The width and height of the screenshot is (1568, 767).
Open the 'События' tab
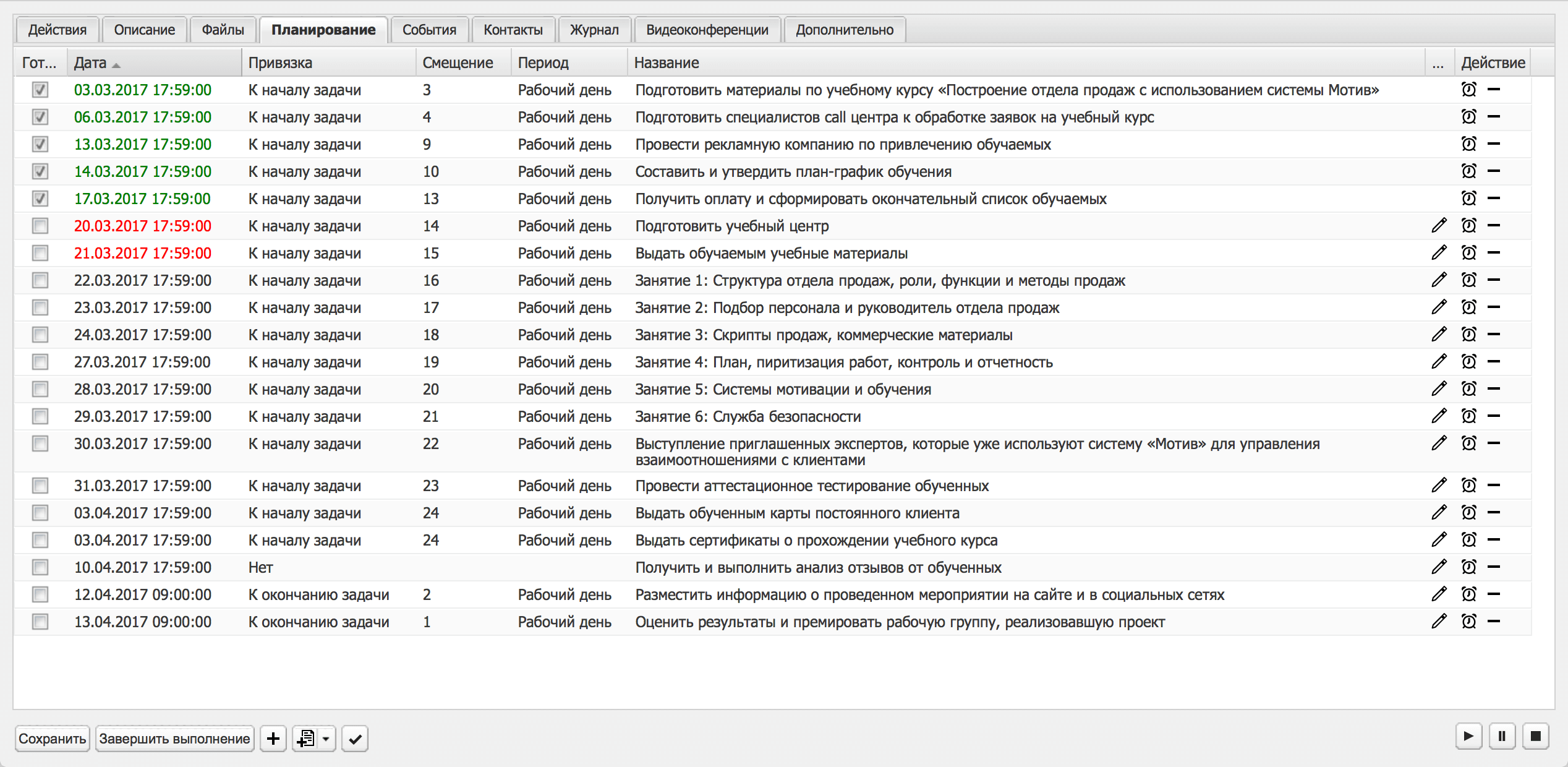point(429,30)
